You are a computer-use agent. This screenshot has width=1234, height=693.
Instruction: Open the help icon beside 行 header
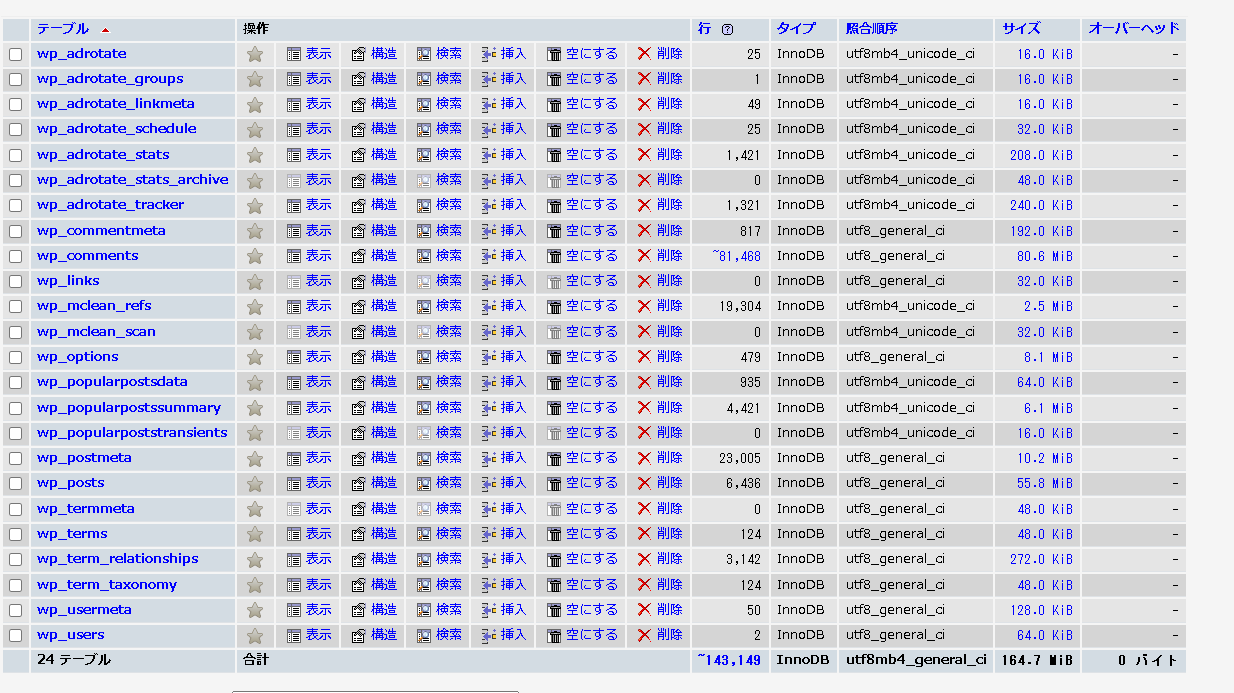click(x=728, y=30)
